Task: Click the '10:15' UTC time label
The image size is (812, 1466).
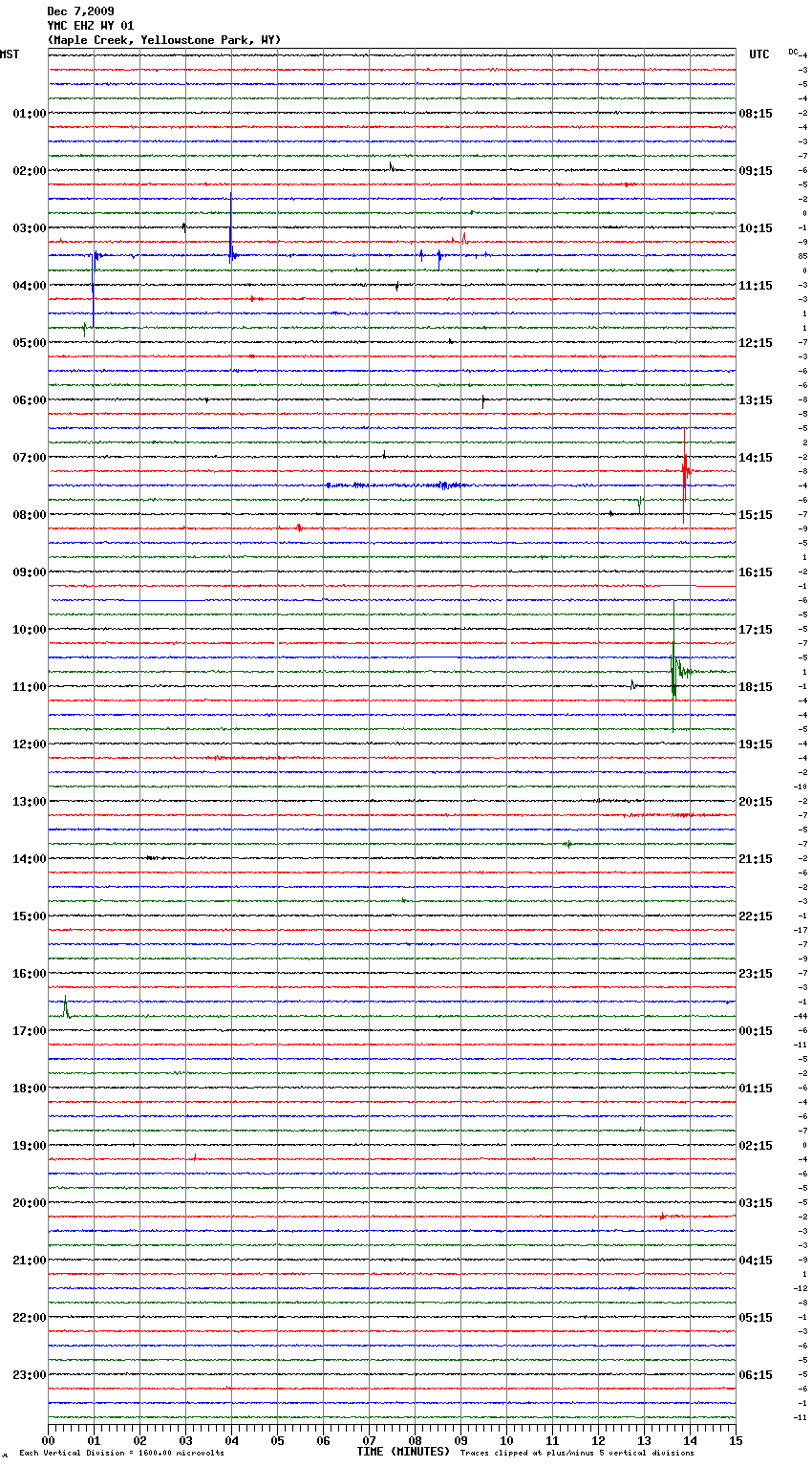Action: (x=756, y=228)
